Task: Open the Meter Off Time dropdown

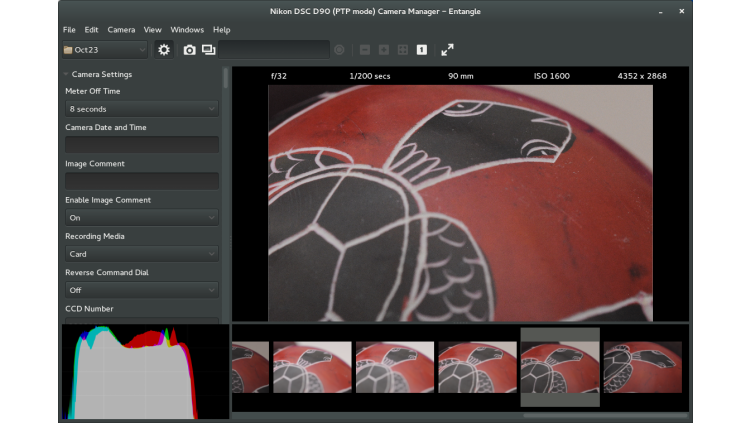Action: (x=142, y=109)
